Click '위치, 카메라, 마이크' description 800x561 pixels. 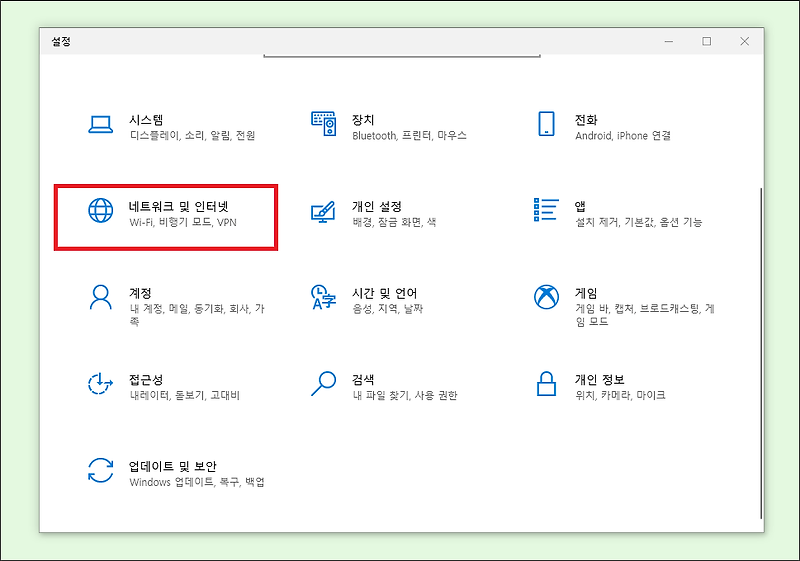[620, 395]
